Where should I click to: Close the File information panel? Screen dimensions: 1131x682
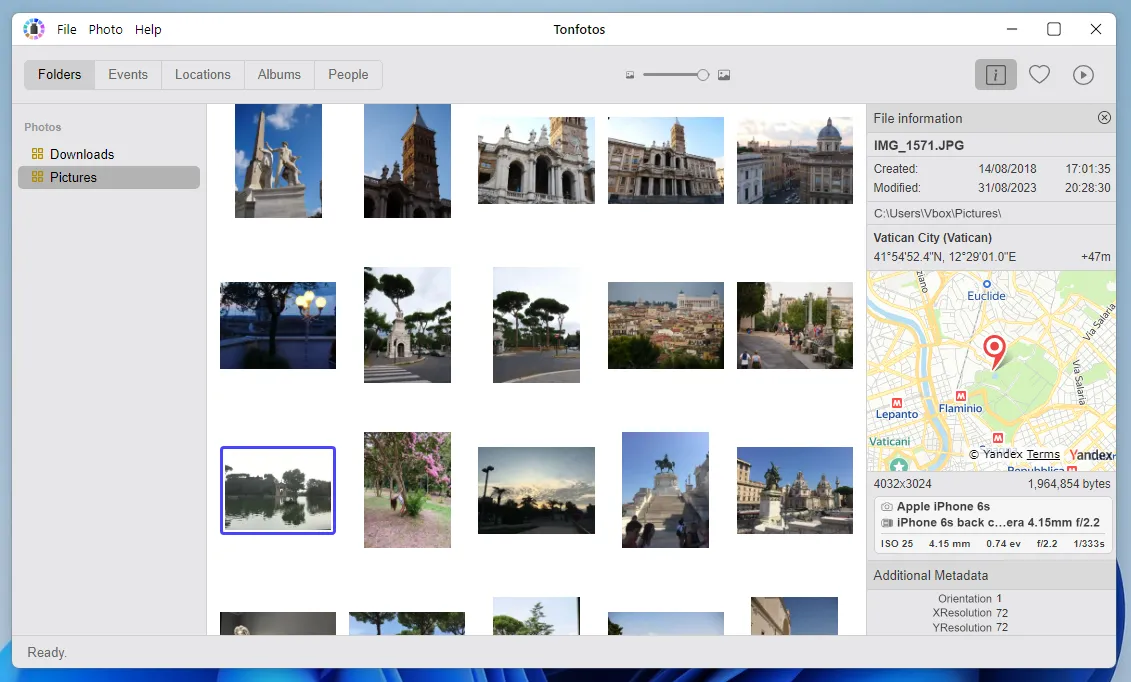pos(1104,118)
